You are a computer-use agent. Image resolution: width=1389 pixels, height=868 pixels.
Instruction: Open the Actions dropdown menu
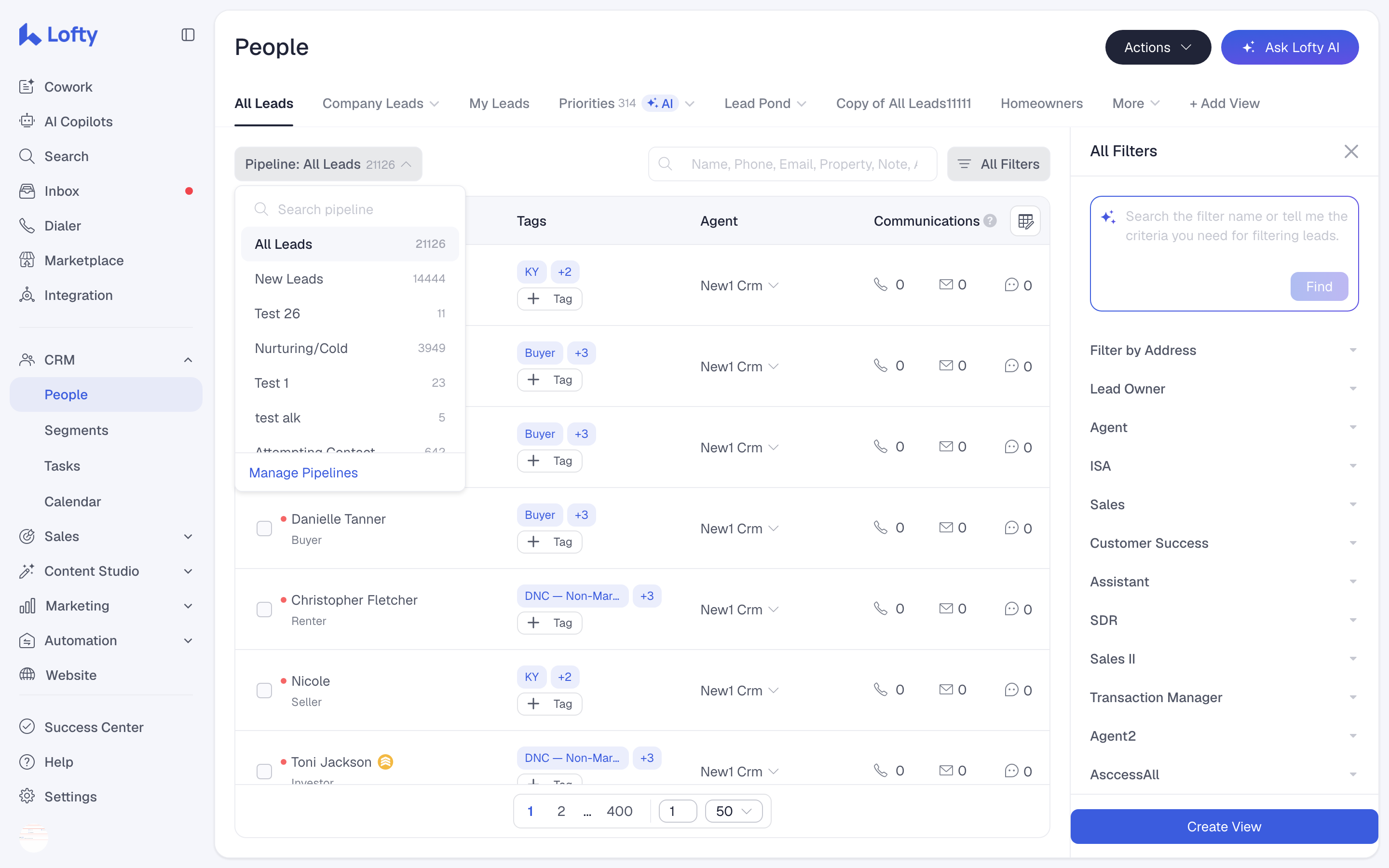(x=1157, y=48)
